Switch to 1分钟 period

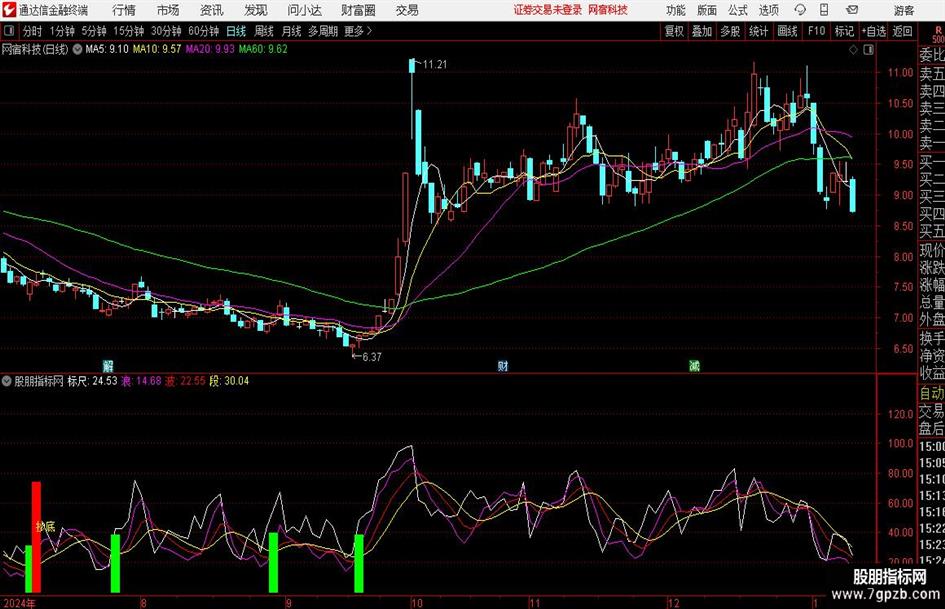[x=62, y=31]
